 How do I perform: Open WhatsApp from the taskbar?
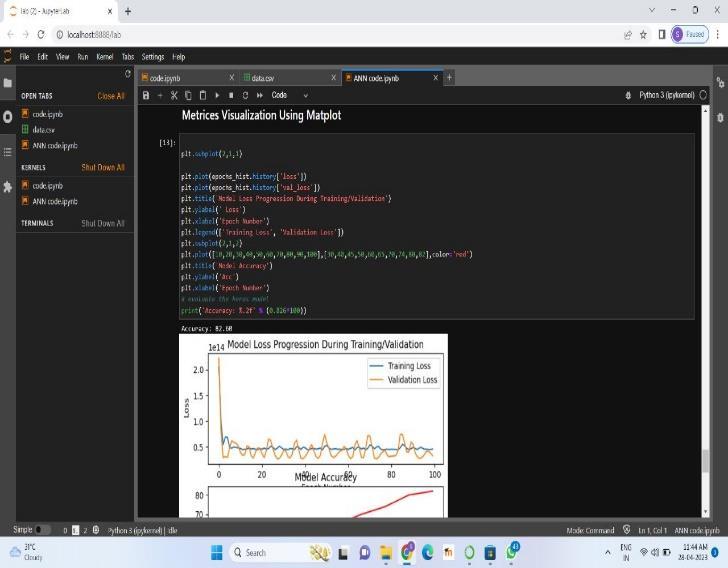(512, 552)
